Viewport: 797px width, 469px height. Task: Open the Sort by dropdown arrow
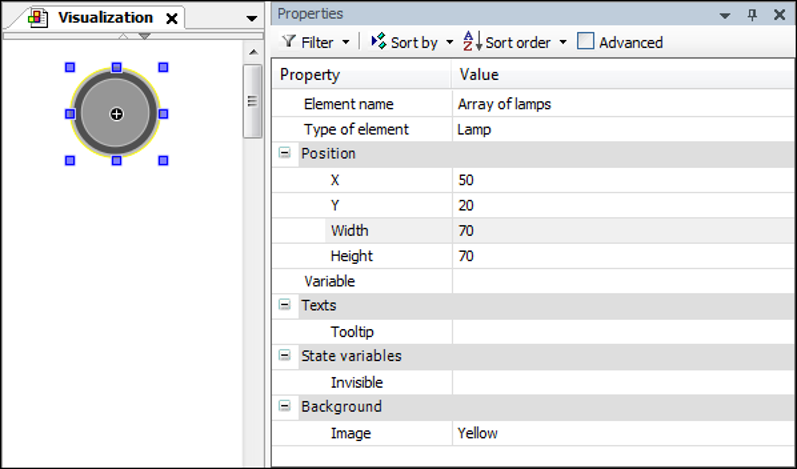pos(449,42)
